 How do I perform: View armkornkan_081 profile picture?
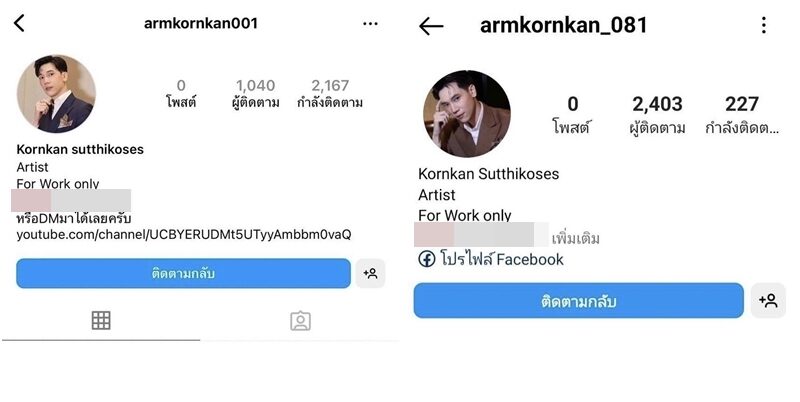click(x=467, y=114)
